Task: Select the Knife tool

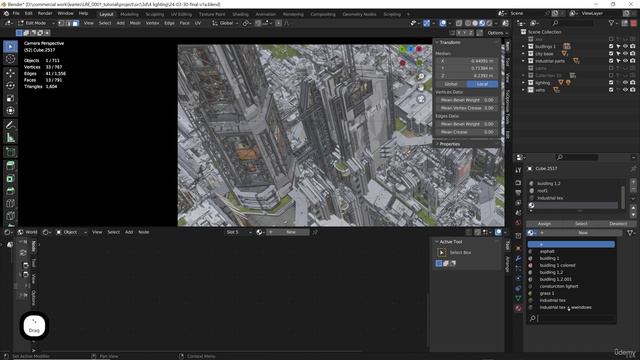Action: point(10,216)
